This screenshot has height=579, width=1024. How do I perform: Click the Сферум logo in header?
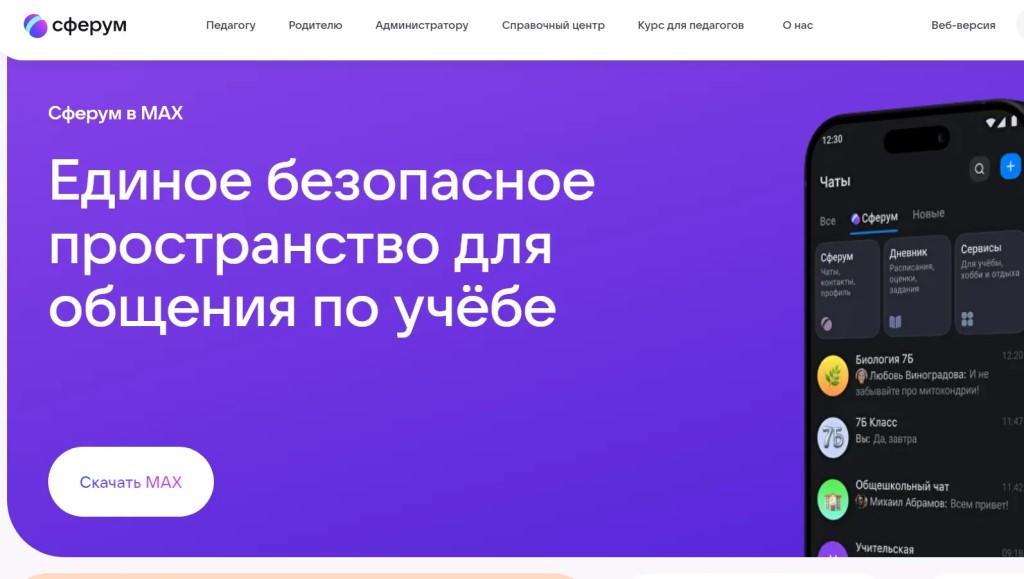[75, 25]
